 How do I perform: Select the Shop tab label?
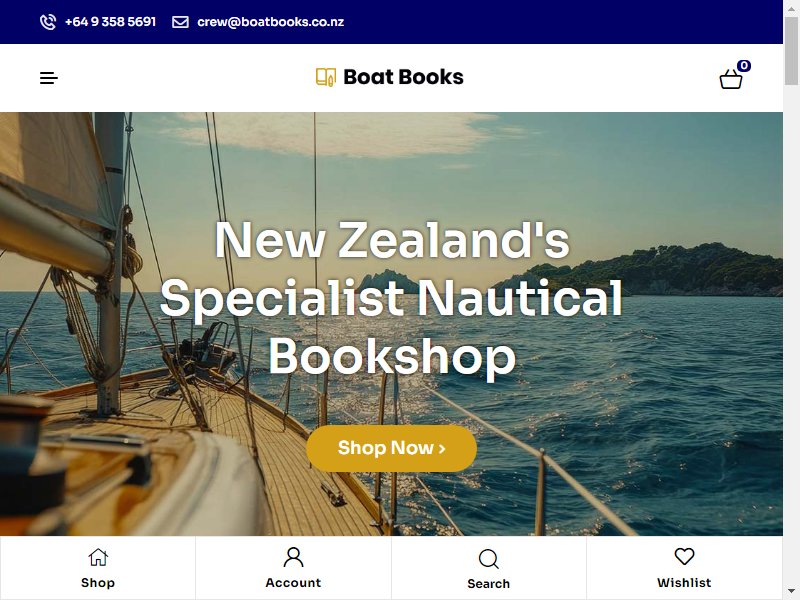[x=98, y=583]
